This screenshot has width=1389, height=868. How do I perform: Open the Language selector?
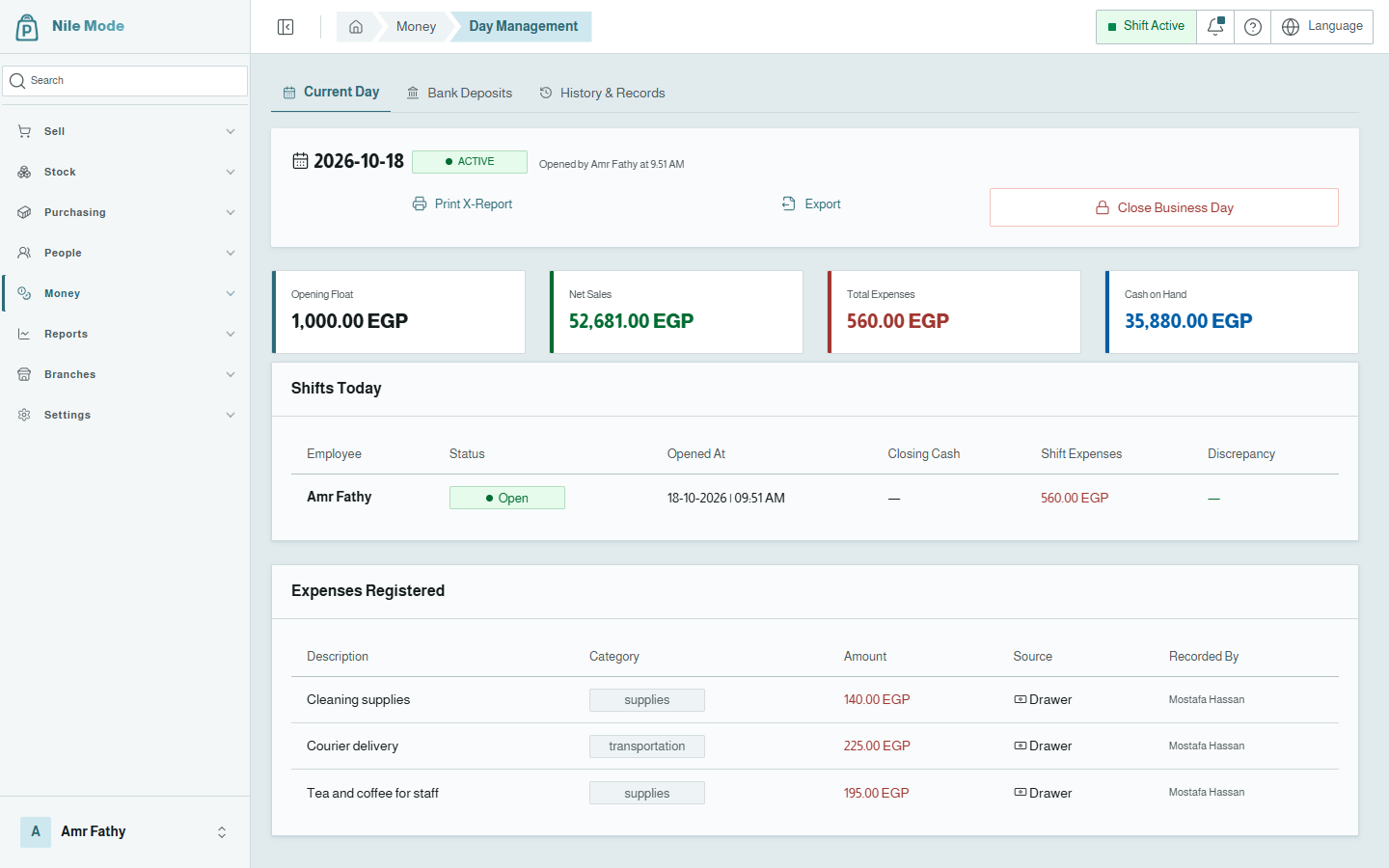point(1322,27)
